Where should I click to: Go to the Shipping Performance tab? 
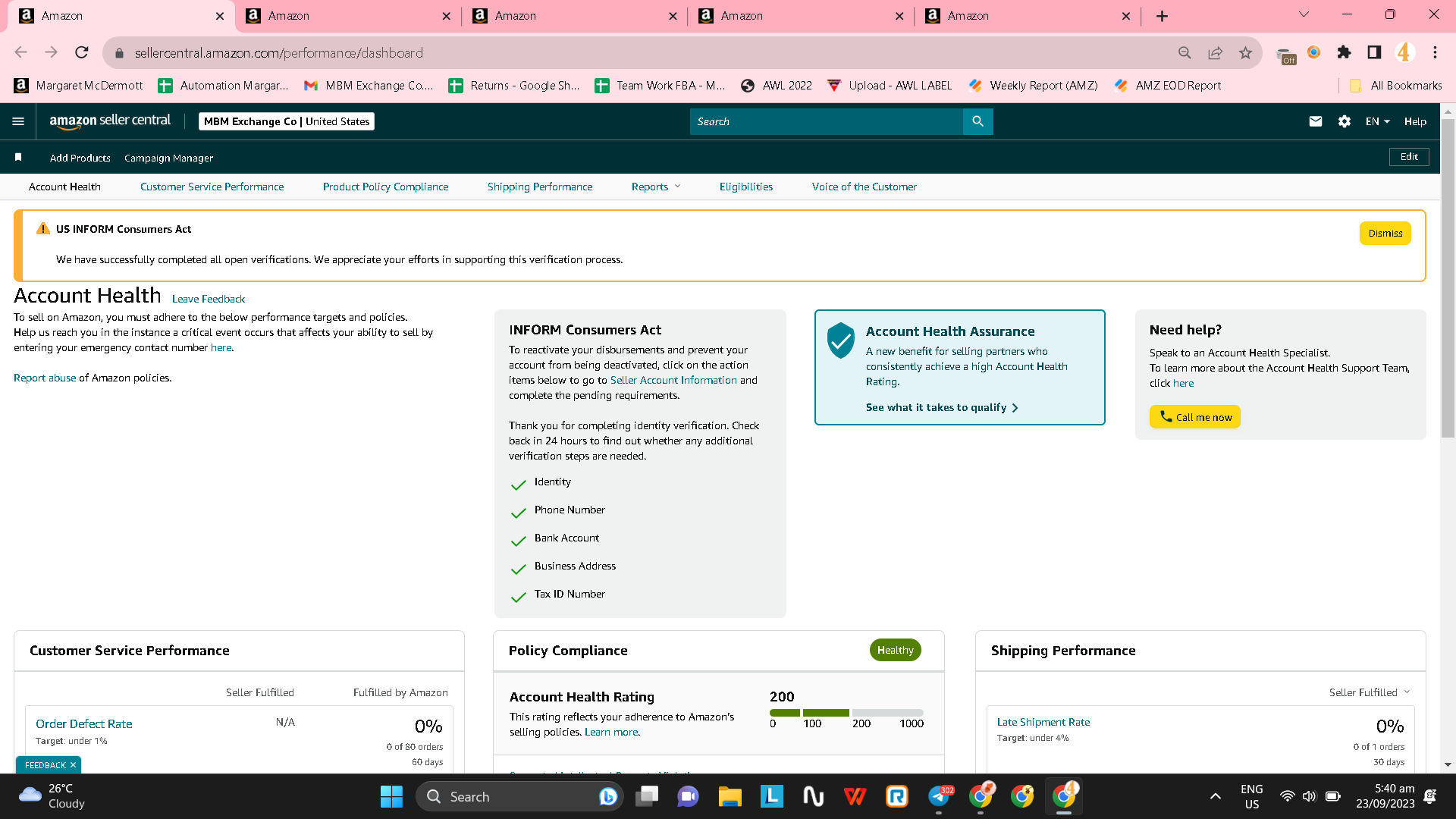[540, 187]
